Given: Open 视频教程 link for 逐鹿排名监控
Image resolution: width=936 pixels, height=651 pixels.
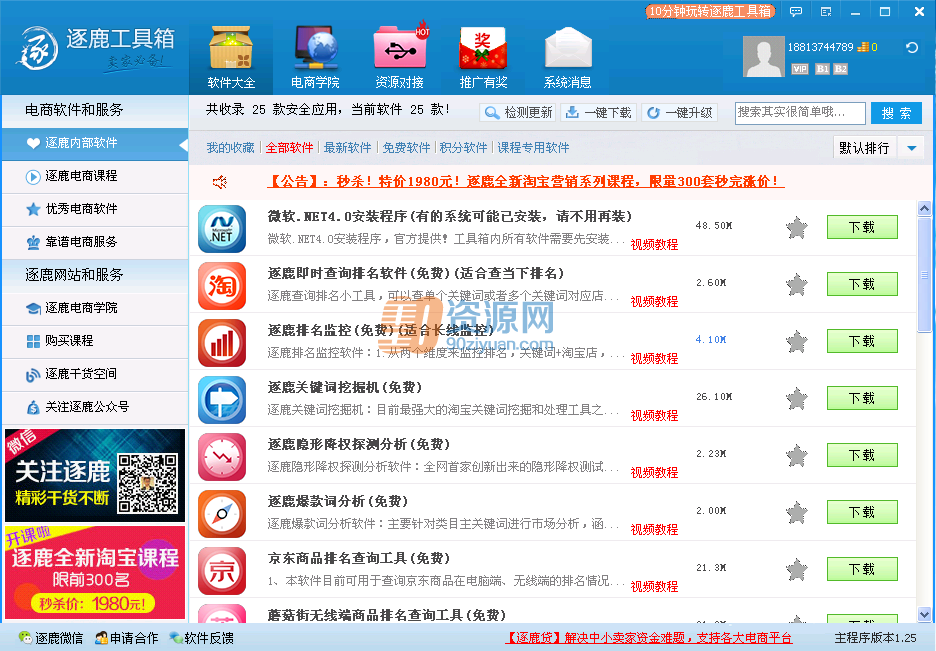Looking at the screenshot, I should point(654,359).
